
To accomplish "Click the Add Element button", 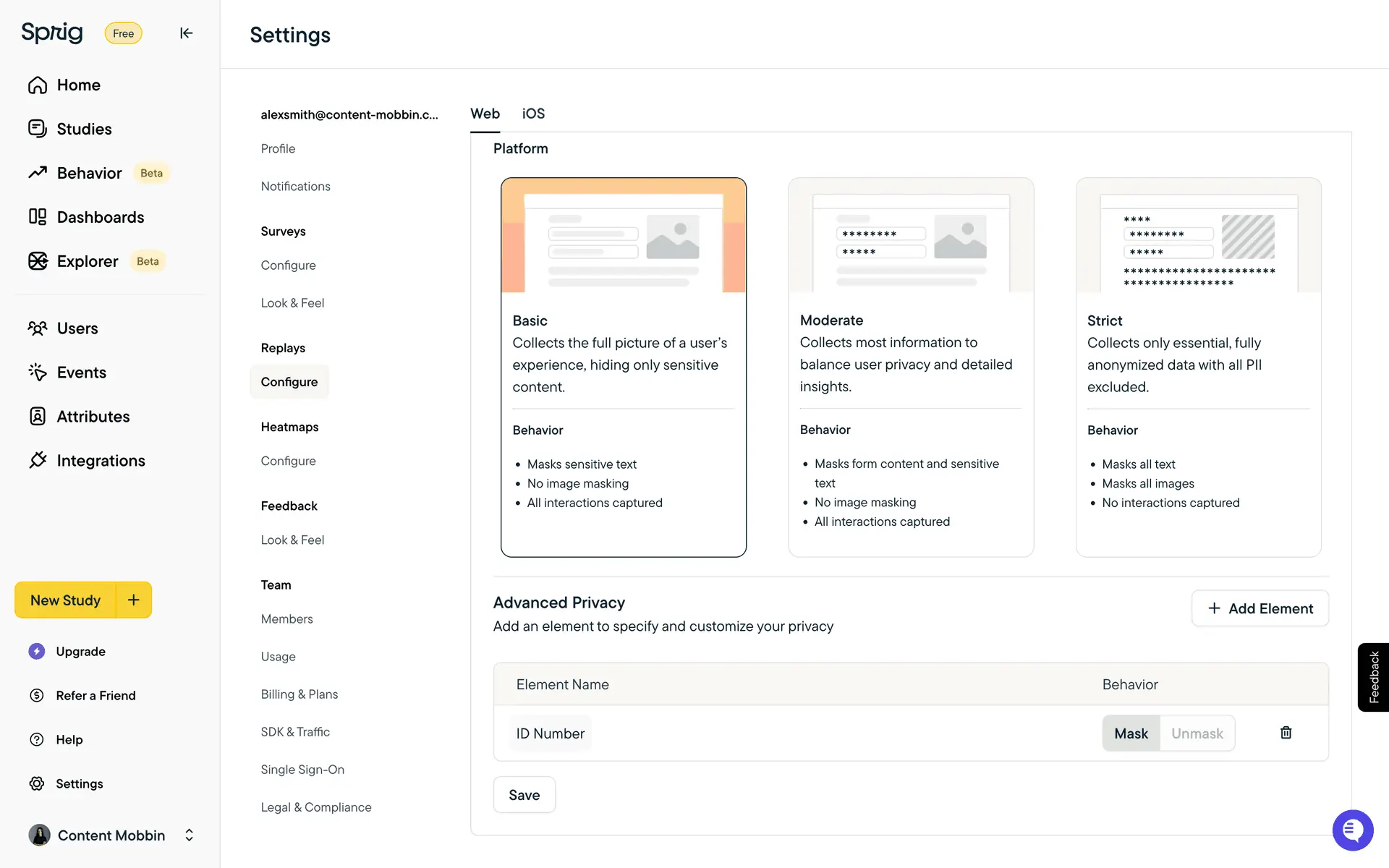I will [1260, 608].
